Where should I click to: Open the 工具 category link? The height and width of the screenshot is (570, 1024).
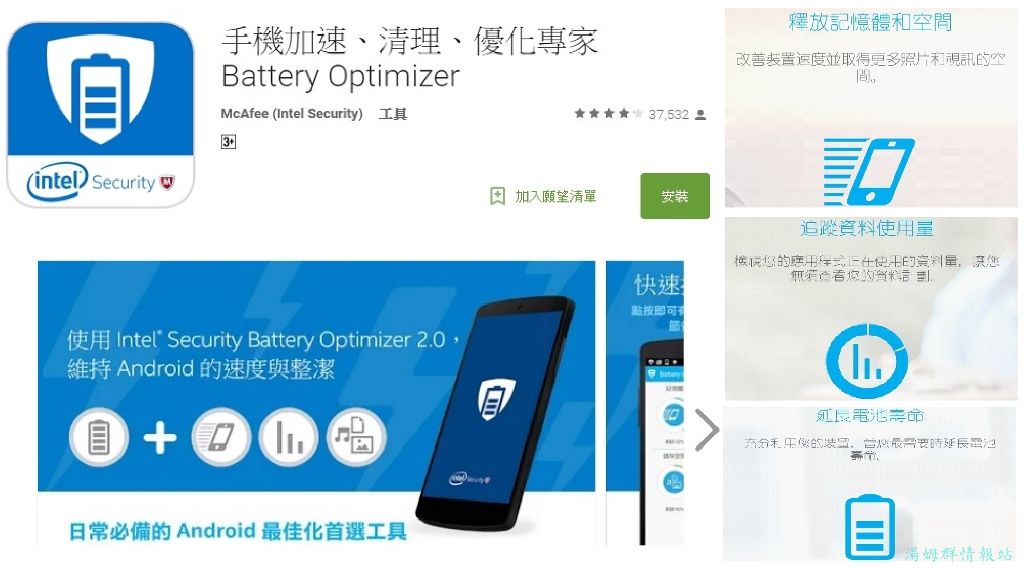(392, 114)
